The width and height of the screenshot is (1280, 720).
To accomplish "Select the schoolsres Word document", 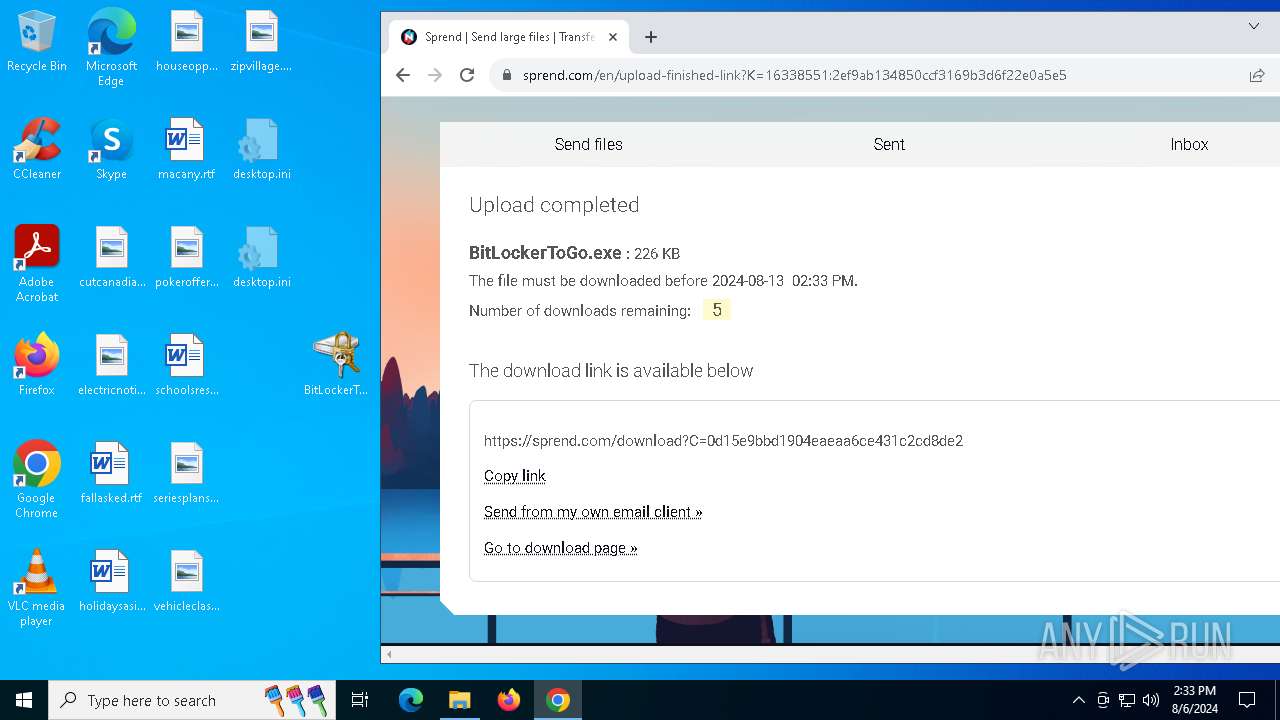I will coord(187,366).
